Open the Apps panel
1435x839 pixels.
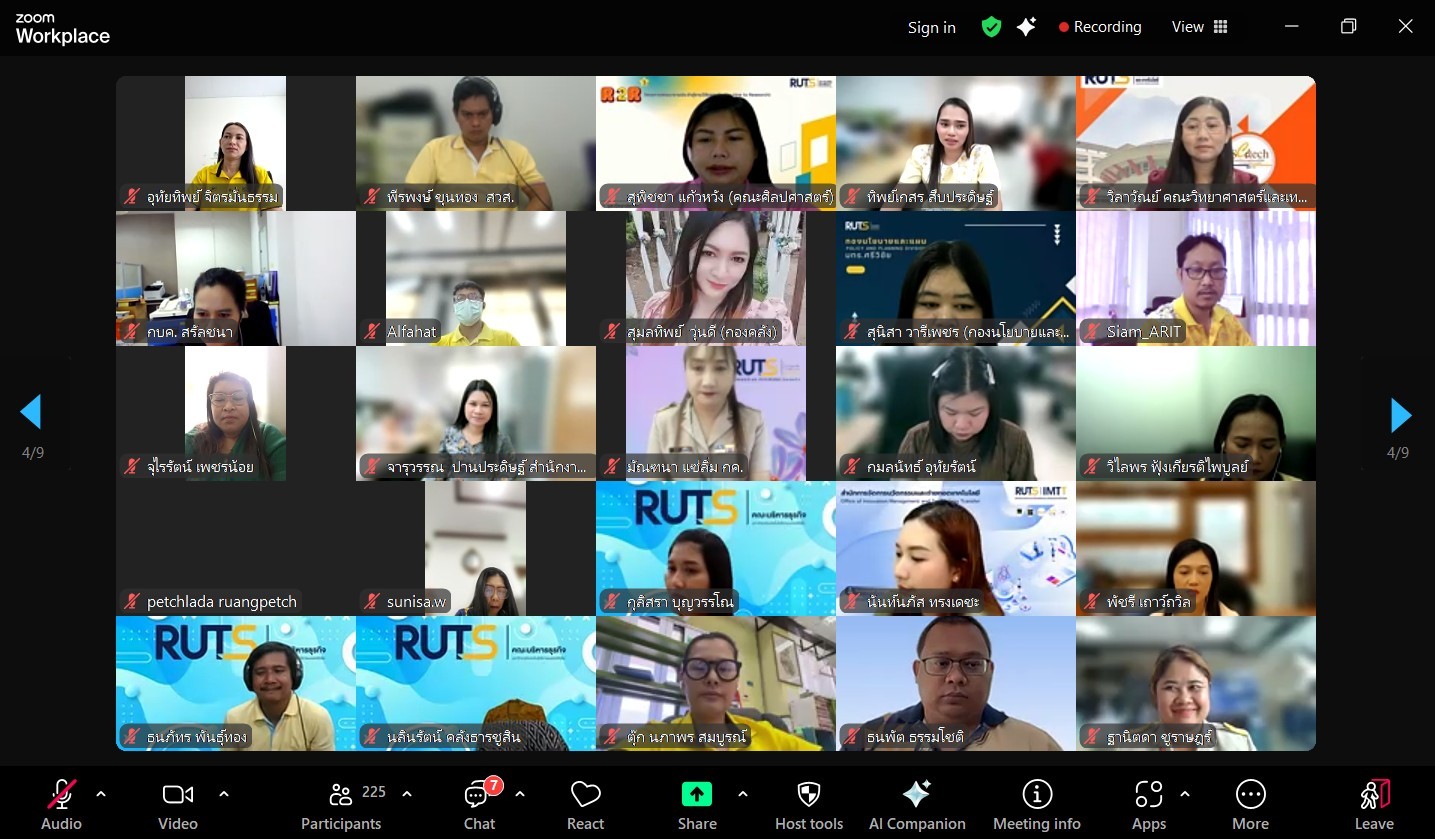point(1149,805)
